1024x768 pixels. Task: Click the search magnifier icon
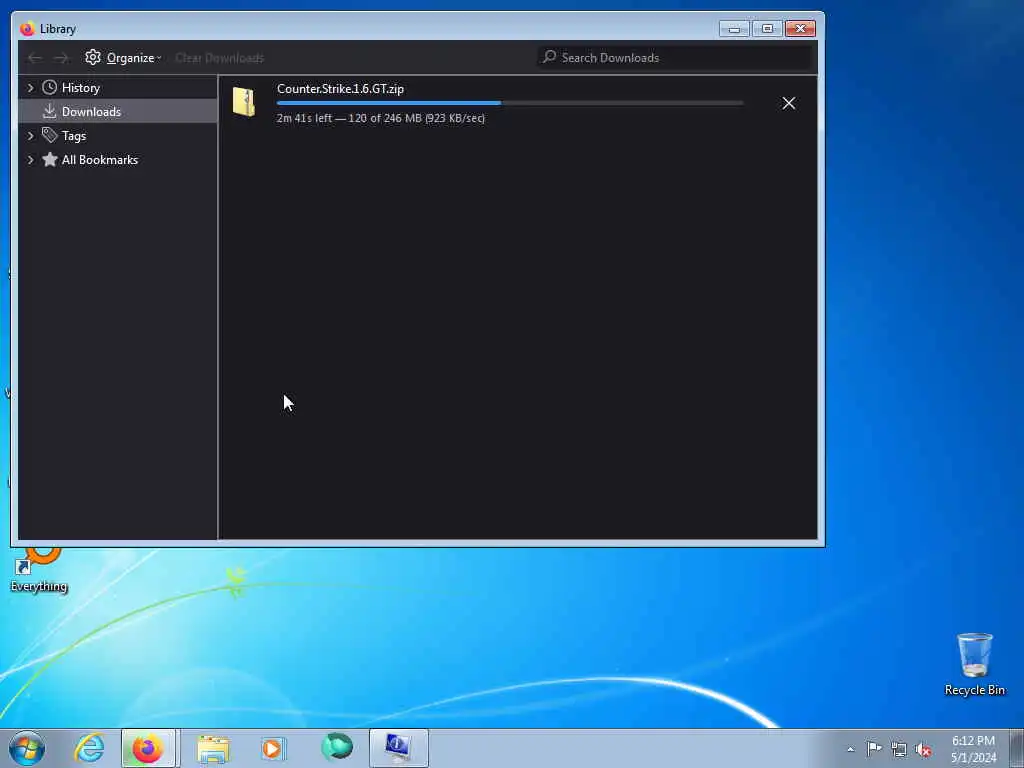click(x=549, y=57)
